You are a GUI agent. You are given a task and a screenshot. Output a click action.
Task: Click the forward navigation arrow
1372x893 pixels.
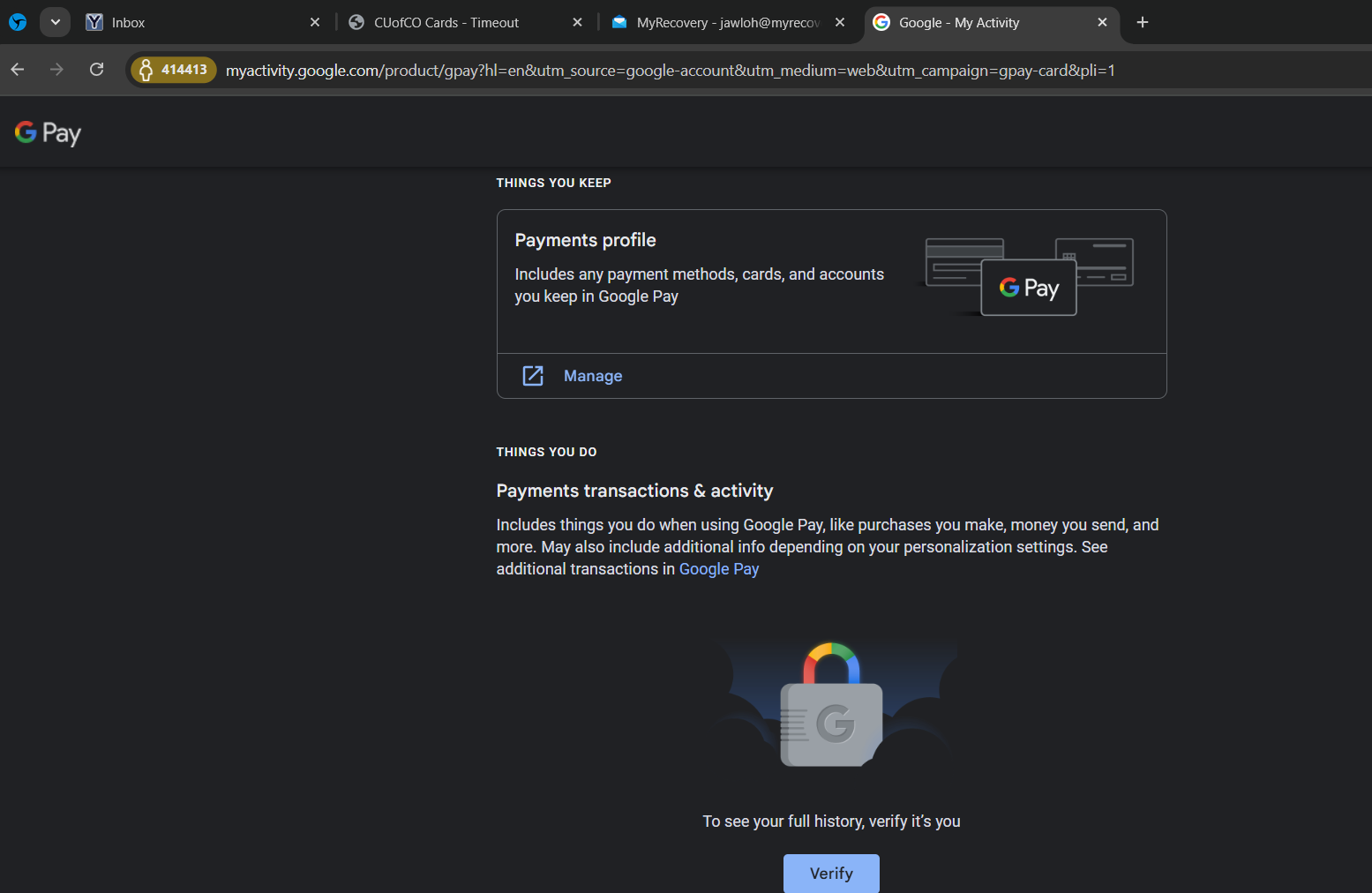(56, 70)
